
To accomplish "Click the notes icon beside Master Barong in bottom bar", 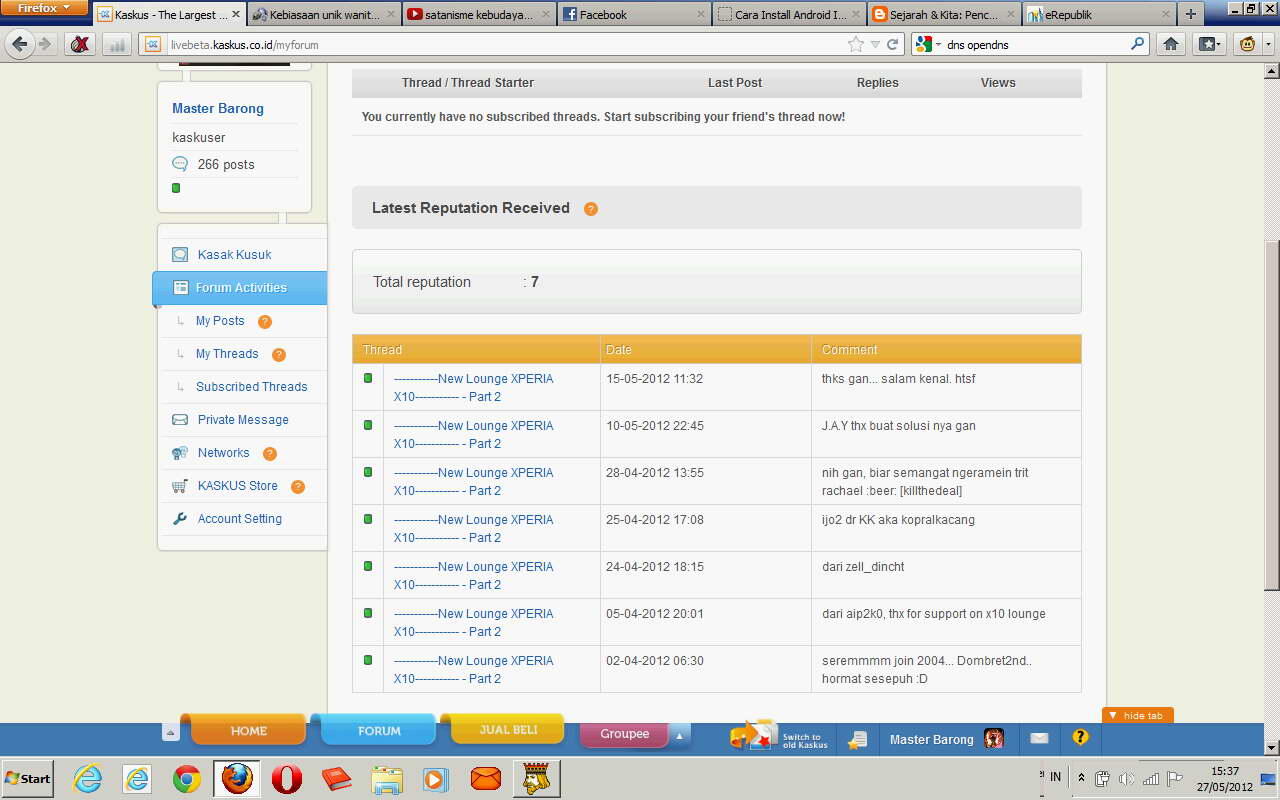I will 857,739.
